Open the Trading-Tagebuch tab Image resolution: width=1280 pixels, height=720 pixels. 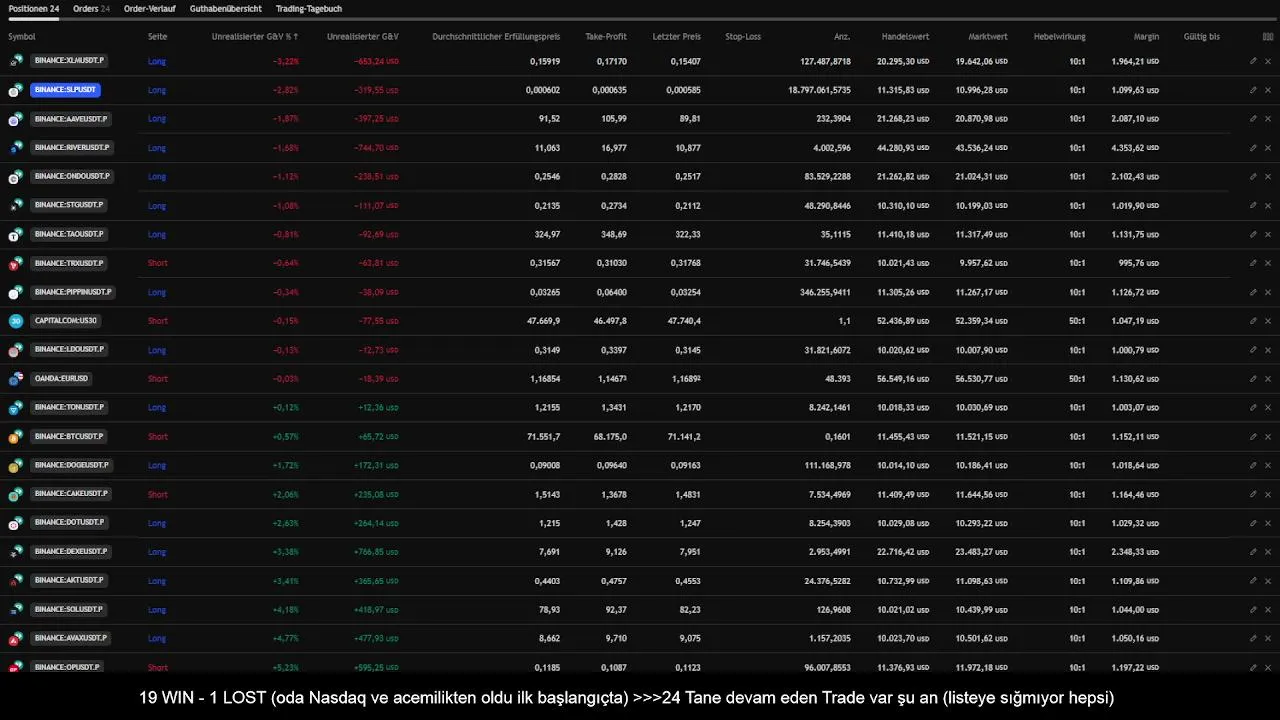point(309,9)
